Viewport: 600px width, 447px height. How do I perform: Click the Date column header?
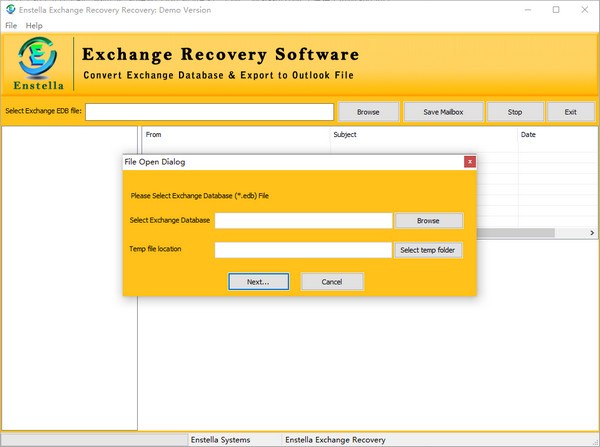pyautogui.click(x=555, y=134)
